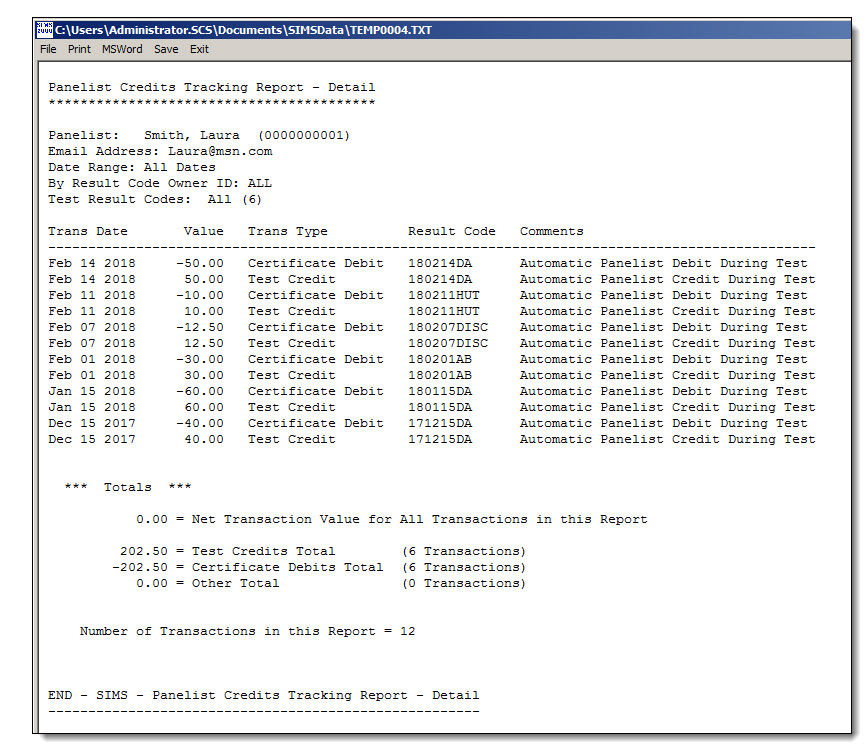This screenshot has height=749, width=867.
Task: Click the 30.00 Test Credit value
Action: [204, 376]
